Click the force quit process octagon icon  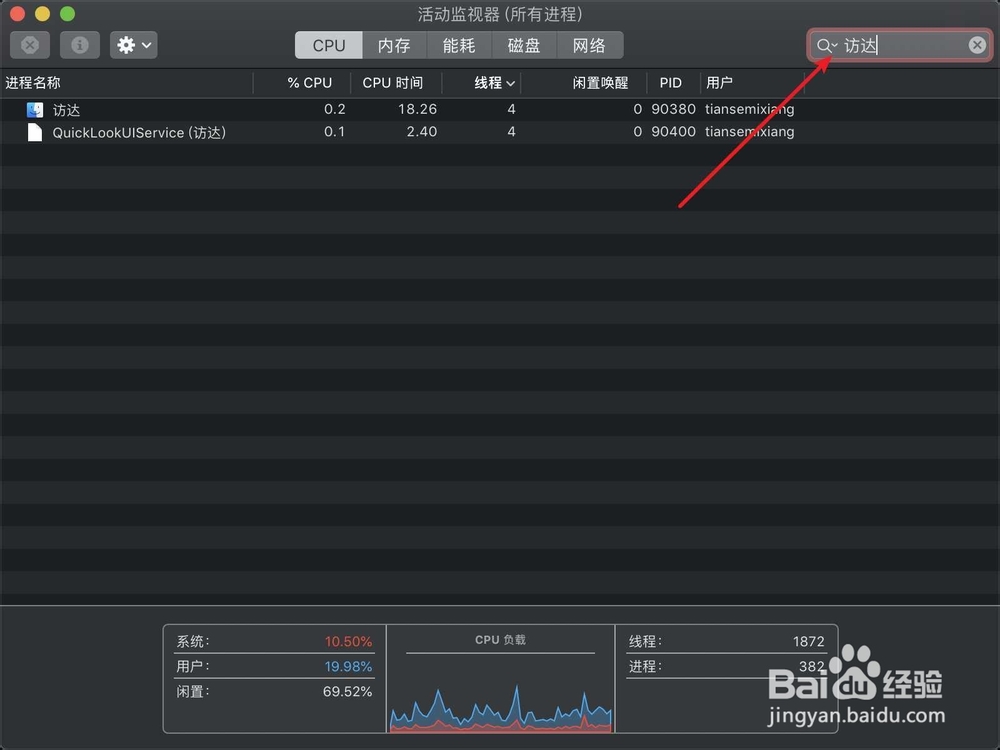30,45
